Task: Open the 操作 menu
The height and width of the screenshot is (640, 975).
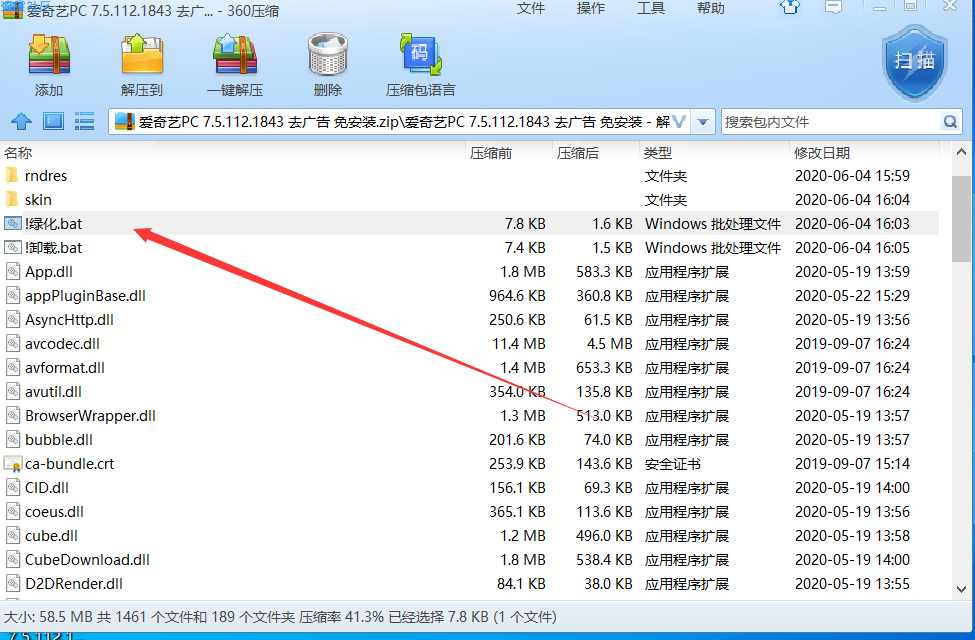Action: [591, 8]
